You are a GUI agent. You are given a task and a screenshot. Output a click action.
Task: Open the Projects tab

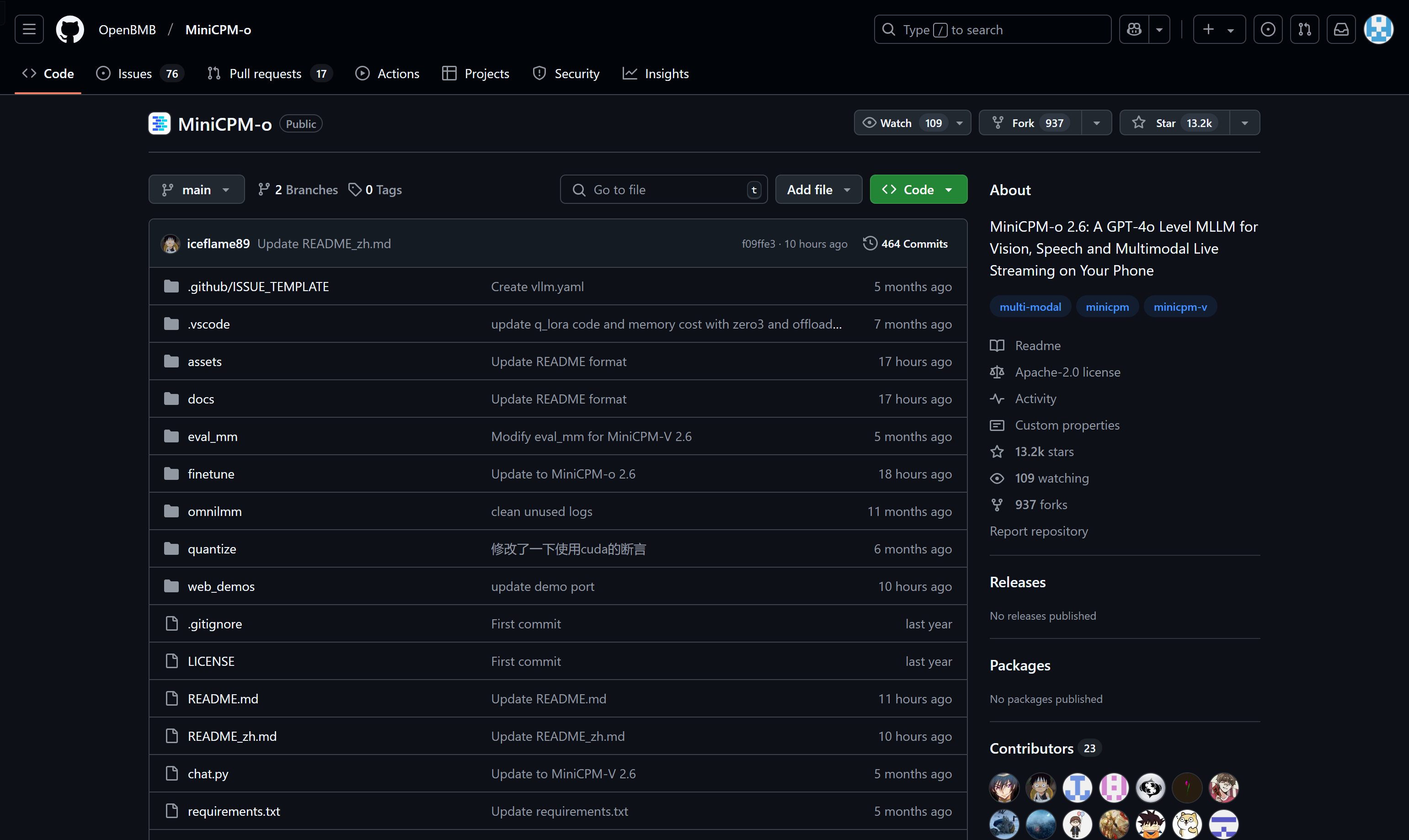tap(475, 74)
